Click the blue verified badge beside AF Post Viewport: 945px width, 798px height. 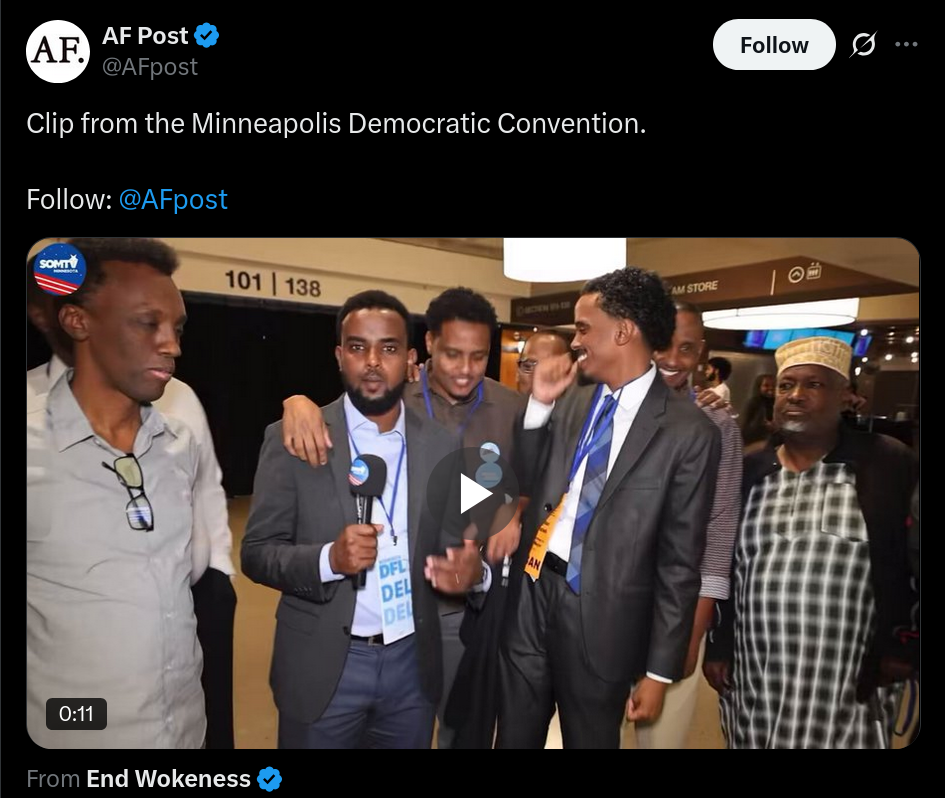pos(207,36)
